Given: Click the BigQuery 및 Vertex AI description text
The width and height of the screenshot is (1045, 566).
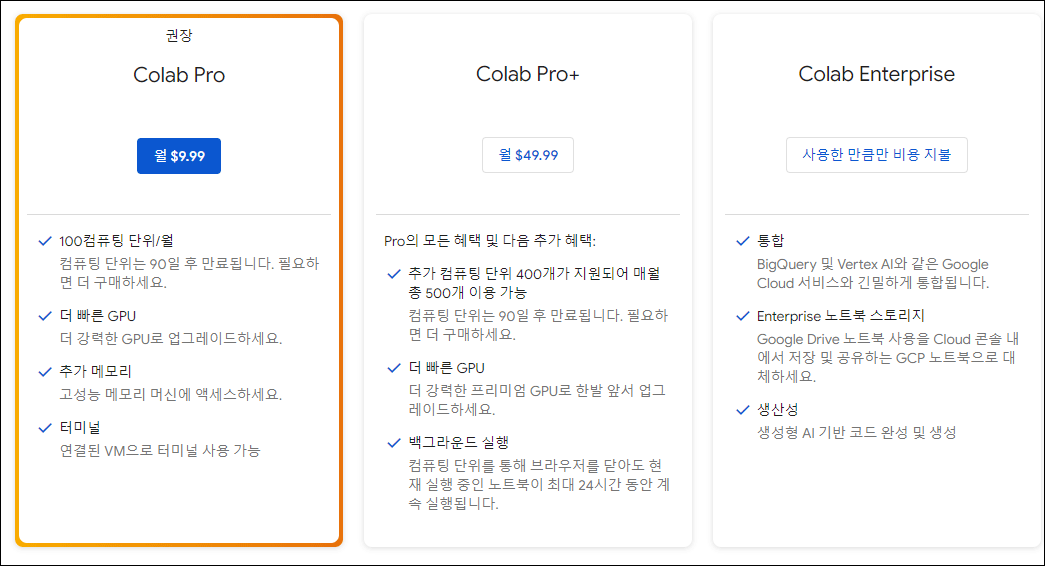Looking at the screenshot, I should pyautogui.click(x=873, y=273).
